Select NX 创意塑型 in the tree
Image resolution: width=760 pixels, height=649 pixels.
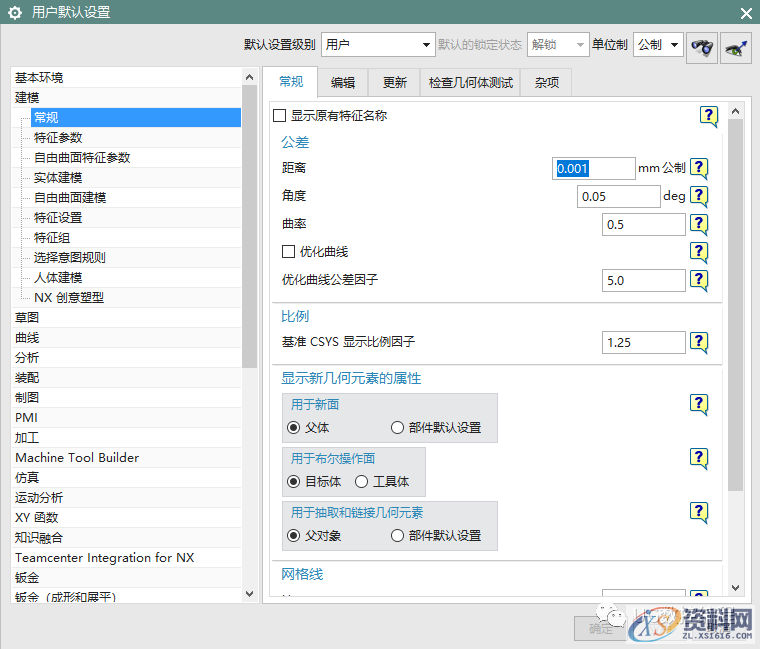[136, 298]
